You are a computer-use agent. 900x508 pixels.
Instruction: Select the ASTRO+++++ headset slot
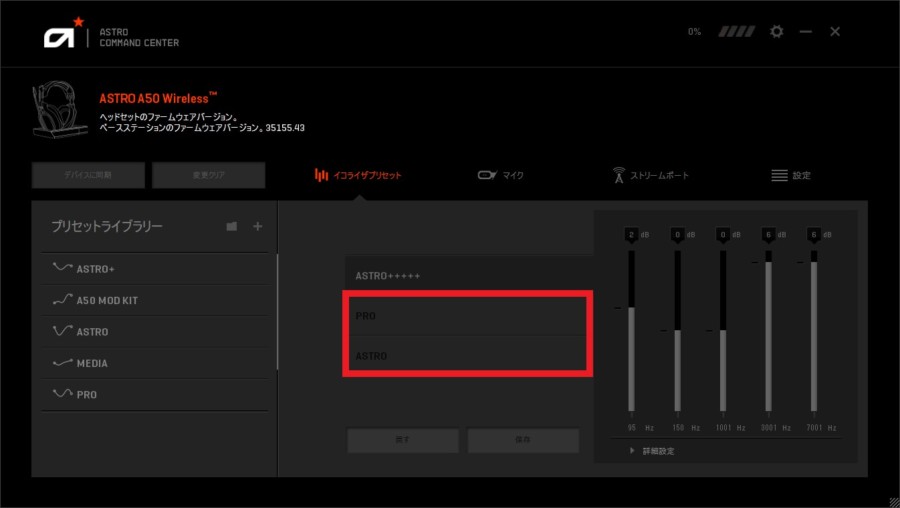pyautogui.click(x=468, y=276)
